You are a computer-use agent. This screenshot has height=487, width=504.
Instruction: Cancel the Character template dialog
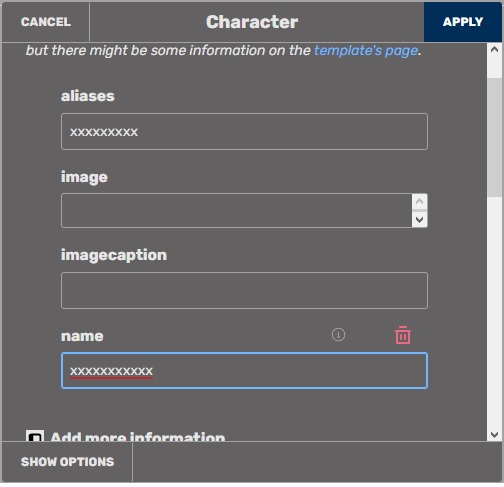(x=46, y=22)
